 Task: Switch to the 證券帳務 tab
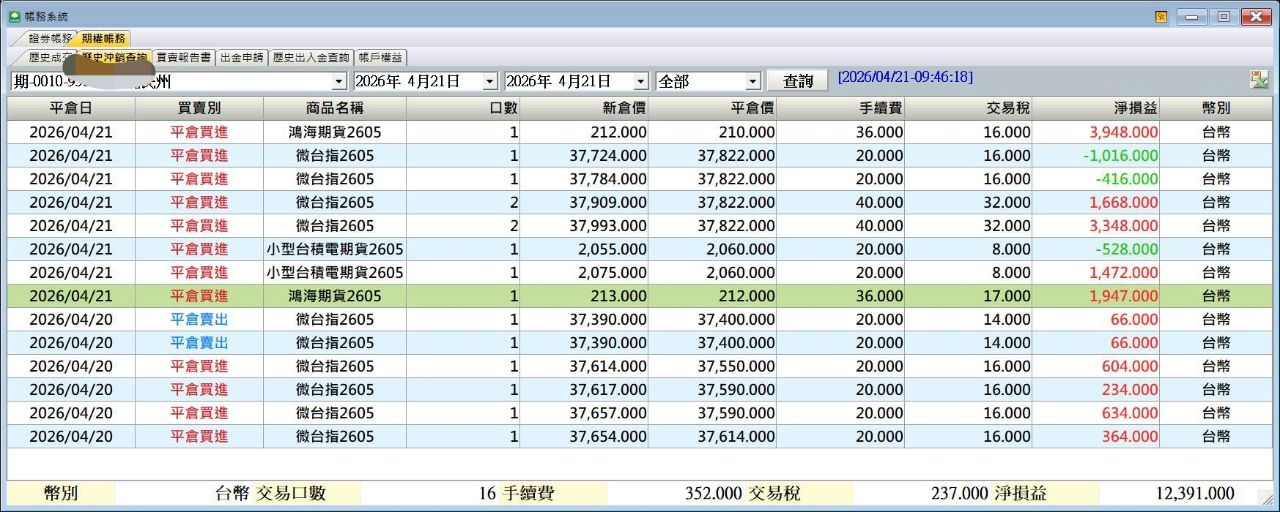(x=50, y=38)
